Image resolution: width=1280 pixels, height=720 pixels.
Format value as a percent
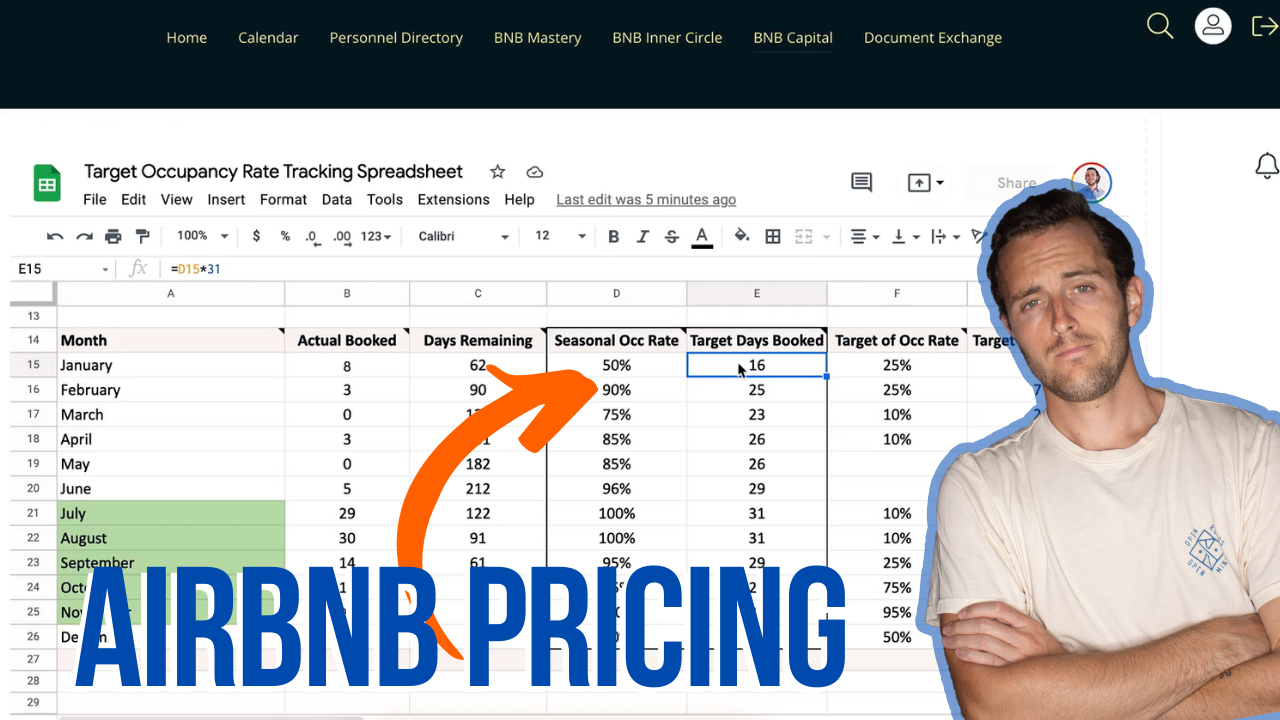[x=284, y=235]
